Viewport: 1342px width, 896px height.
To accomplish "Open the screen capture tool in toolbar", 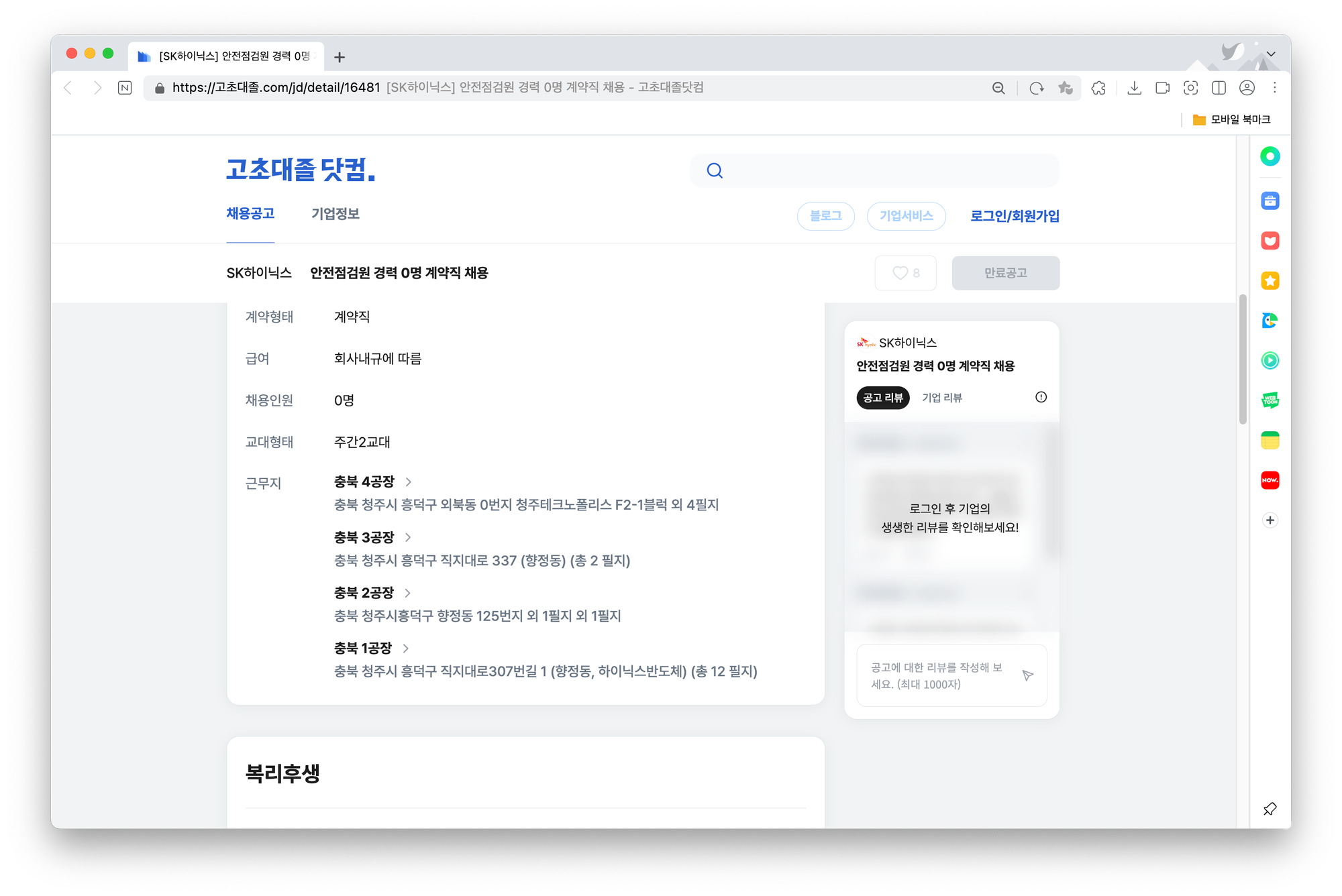I will (x=1191, y=88).
